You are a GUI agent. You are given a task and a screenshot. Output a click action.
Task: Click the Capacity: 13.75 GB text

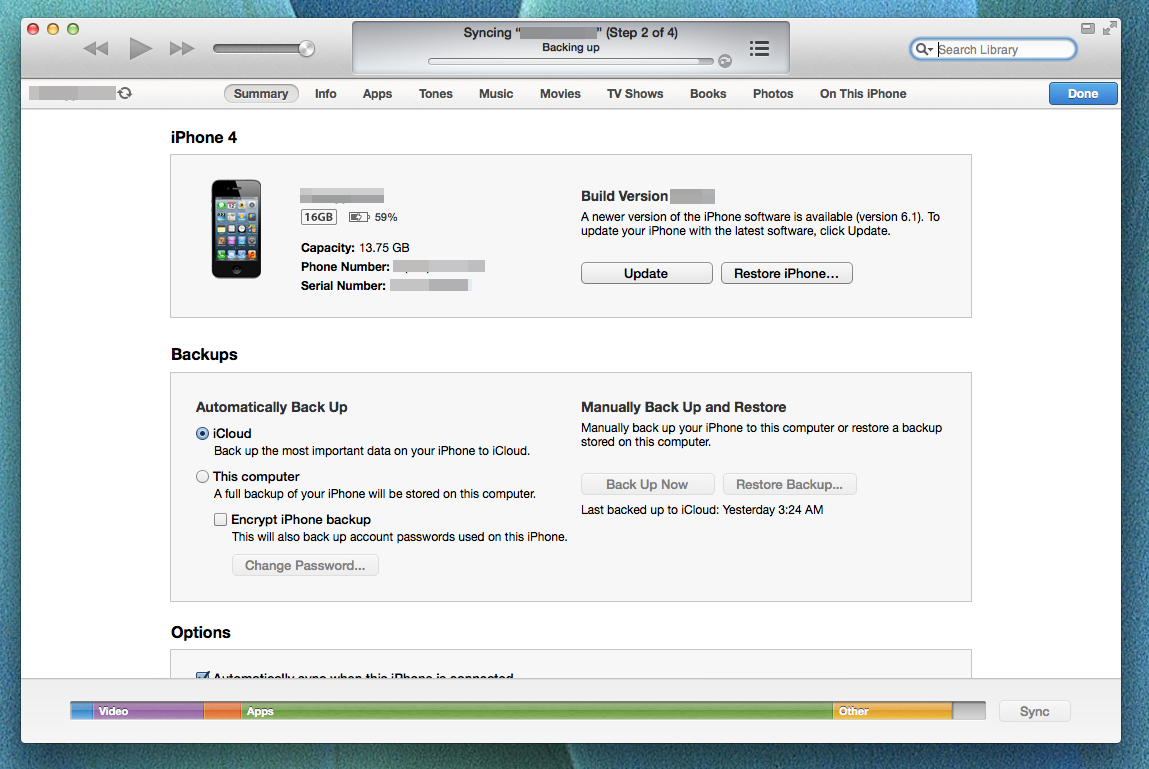(x=355, y=248)
